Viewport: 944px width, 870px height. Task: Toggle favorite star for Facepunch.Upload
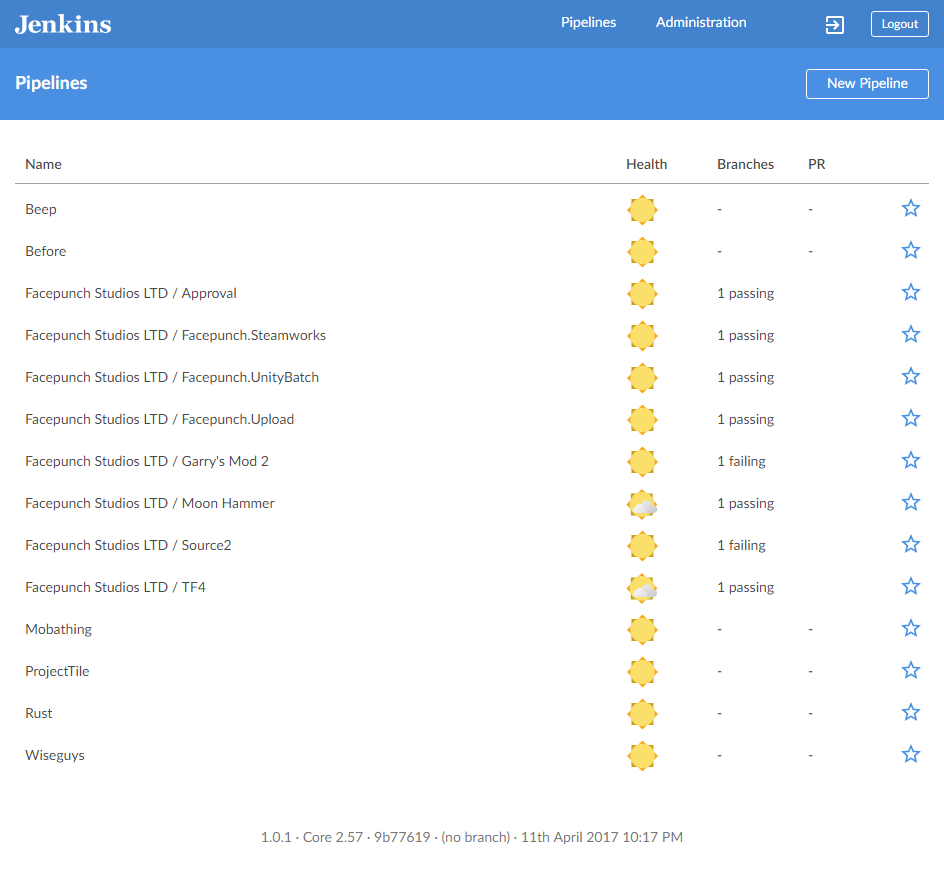(911, 418)
